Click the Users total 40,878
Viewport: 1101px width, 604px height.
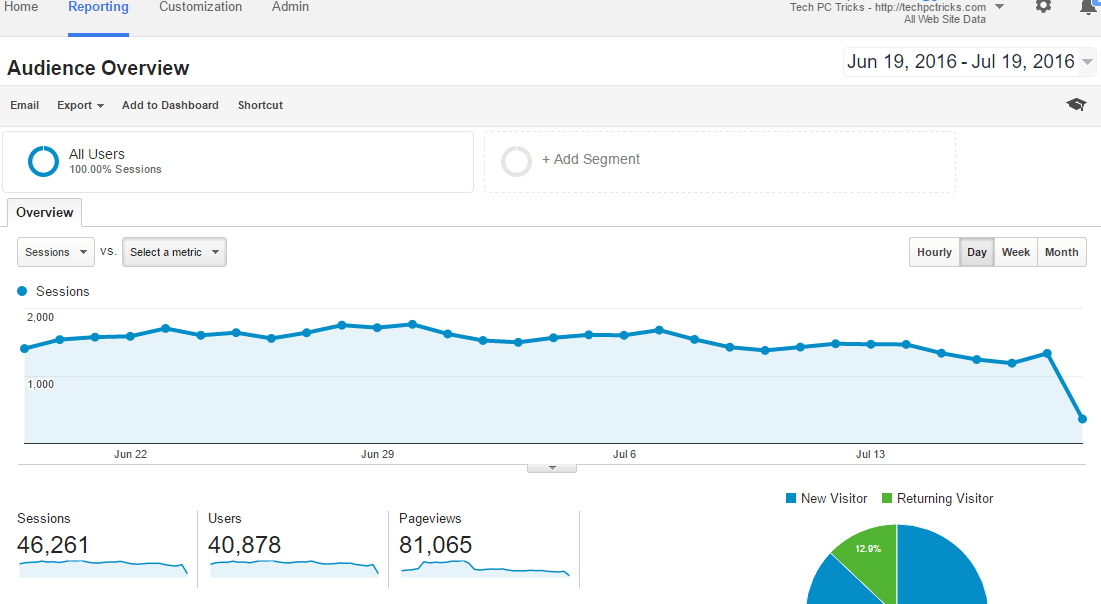(244, 545)
